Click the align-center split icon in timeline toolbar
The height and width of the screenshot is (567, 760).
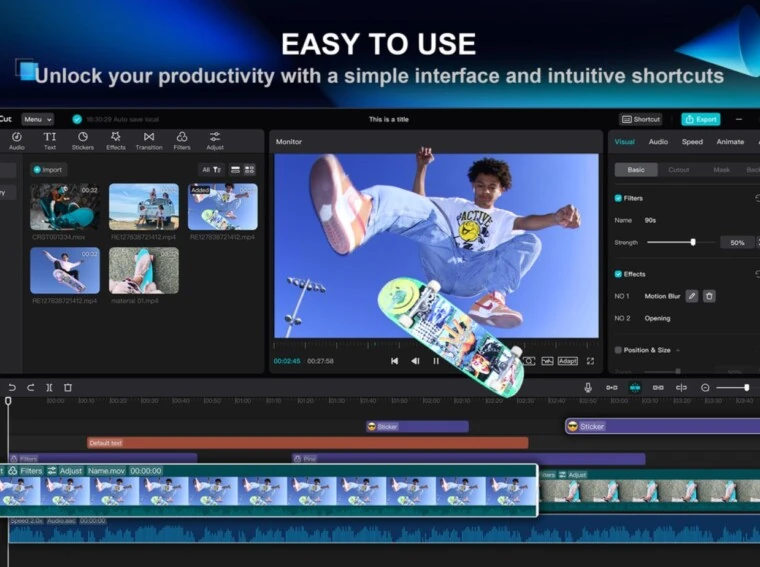coord(681,387)
